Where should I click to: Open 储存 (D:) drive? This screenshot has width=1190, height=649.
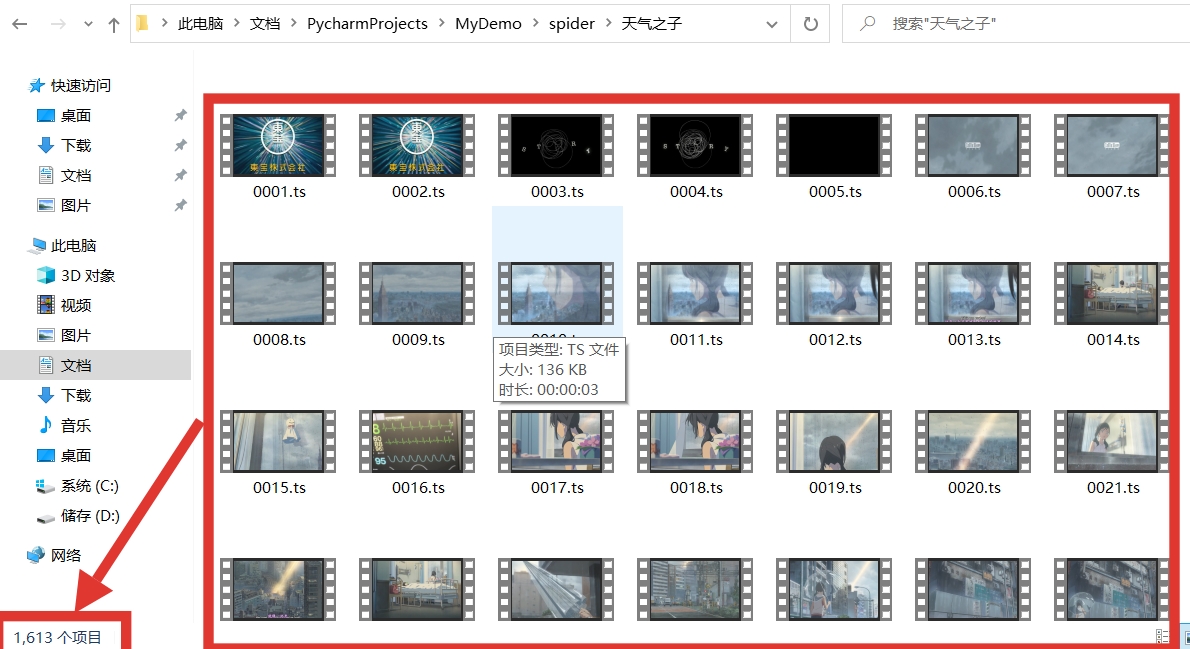(90, 516)
